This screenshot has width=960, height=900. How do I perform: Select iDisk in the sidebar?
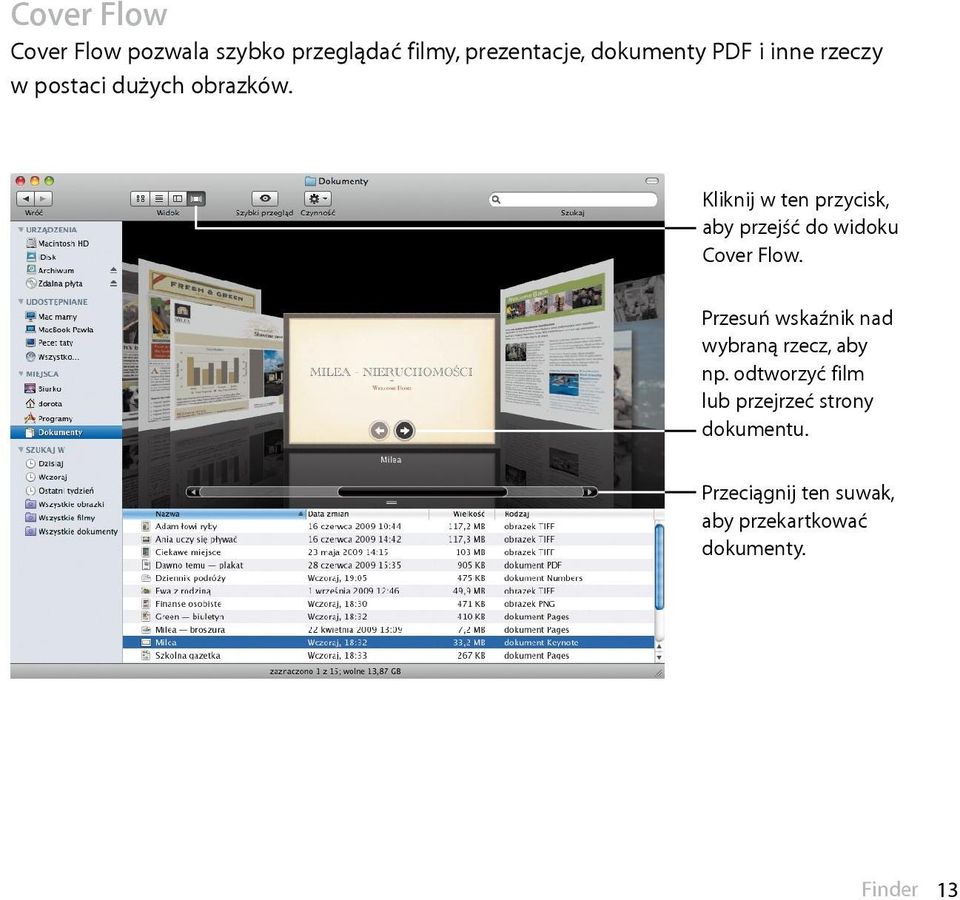41,257
